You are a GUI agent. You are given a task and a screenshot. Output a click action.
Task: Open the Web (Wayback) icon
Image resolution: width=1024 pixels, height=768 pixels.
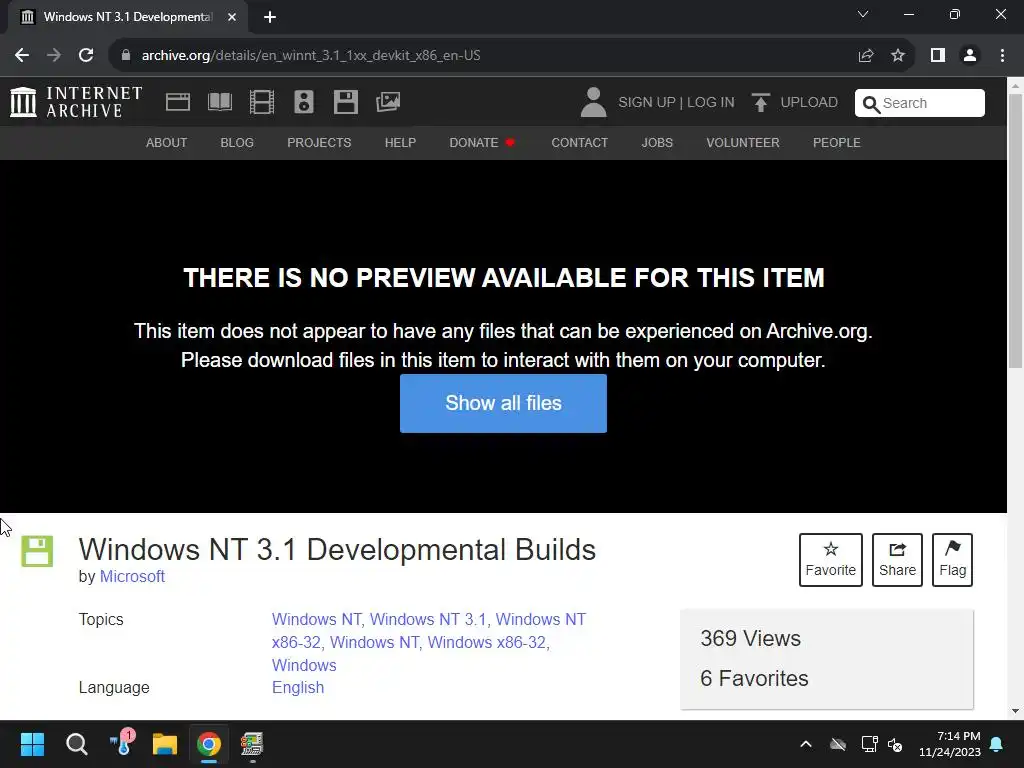(178, 102)
